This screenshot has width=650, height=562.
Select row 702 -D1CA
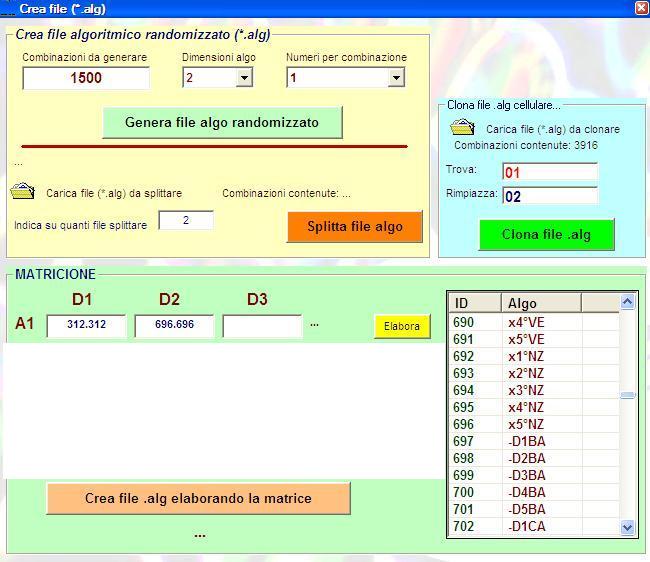(534, 526)
